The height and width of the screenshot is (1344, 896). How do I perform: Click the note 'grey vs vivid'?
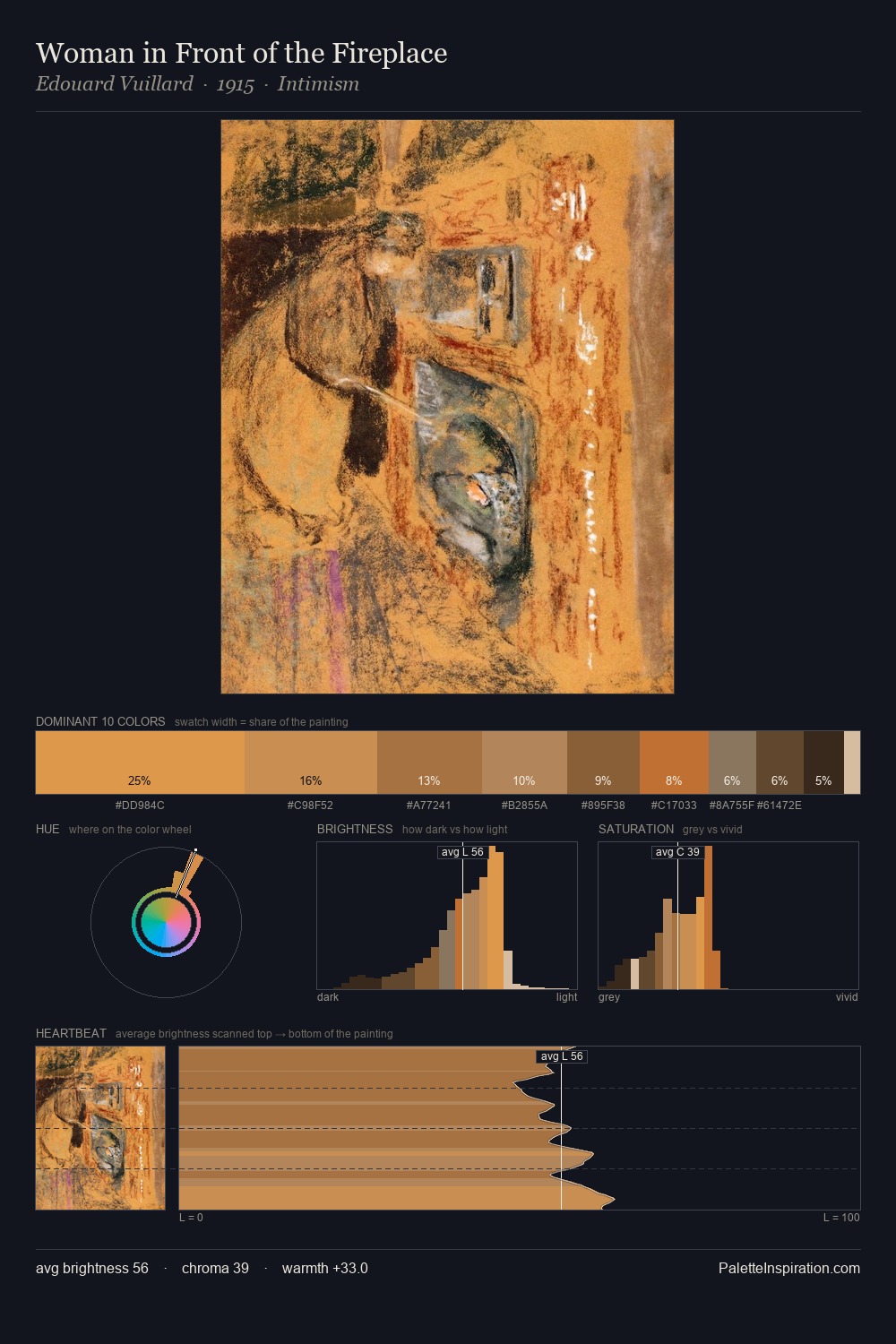coord(712,830)
